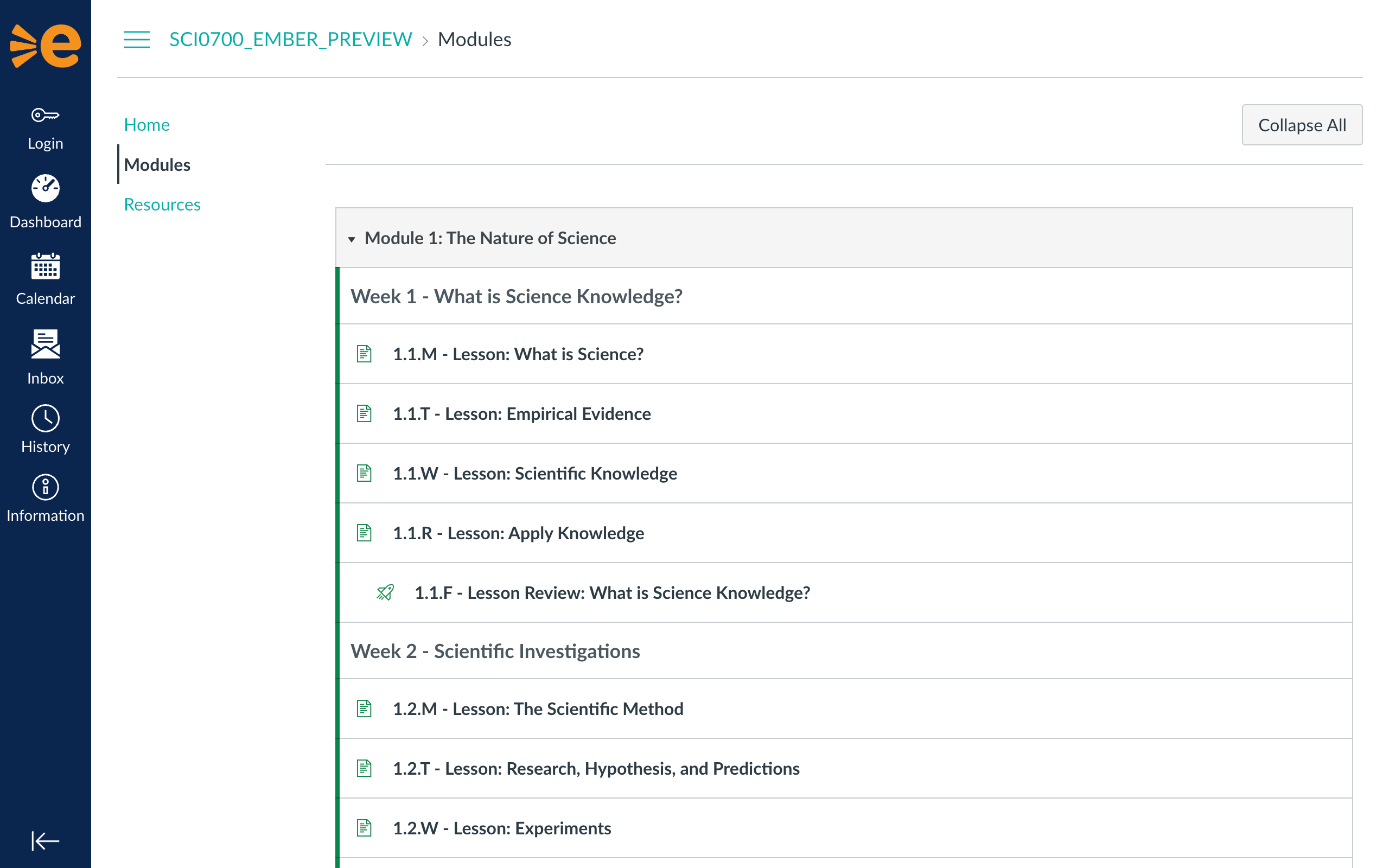Click the rocket icon beside lesson 1.1.F
The image size is (1389, 868).
pos(384,592)
